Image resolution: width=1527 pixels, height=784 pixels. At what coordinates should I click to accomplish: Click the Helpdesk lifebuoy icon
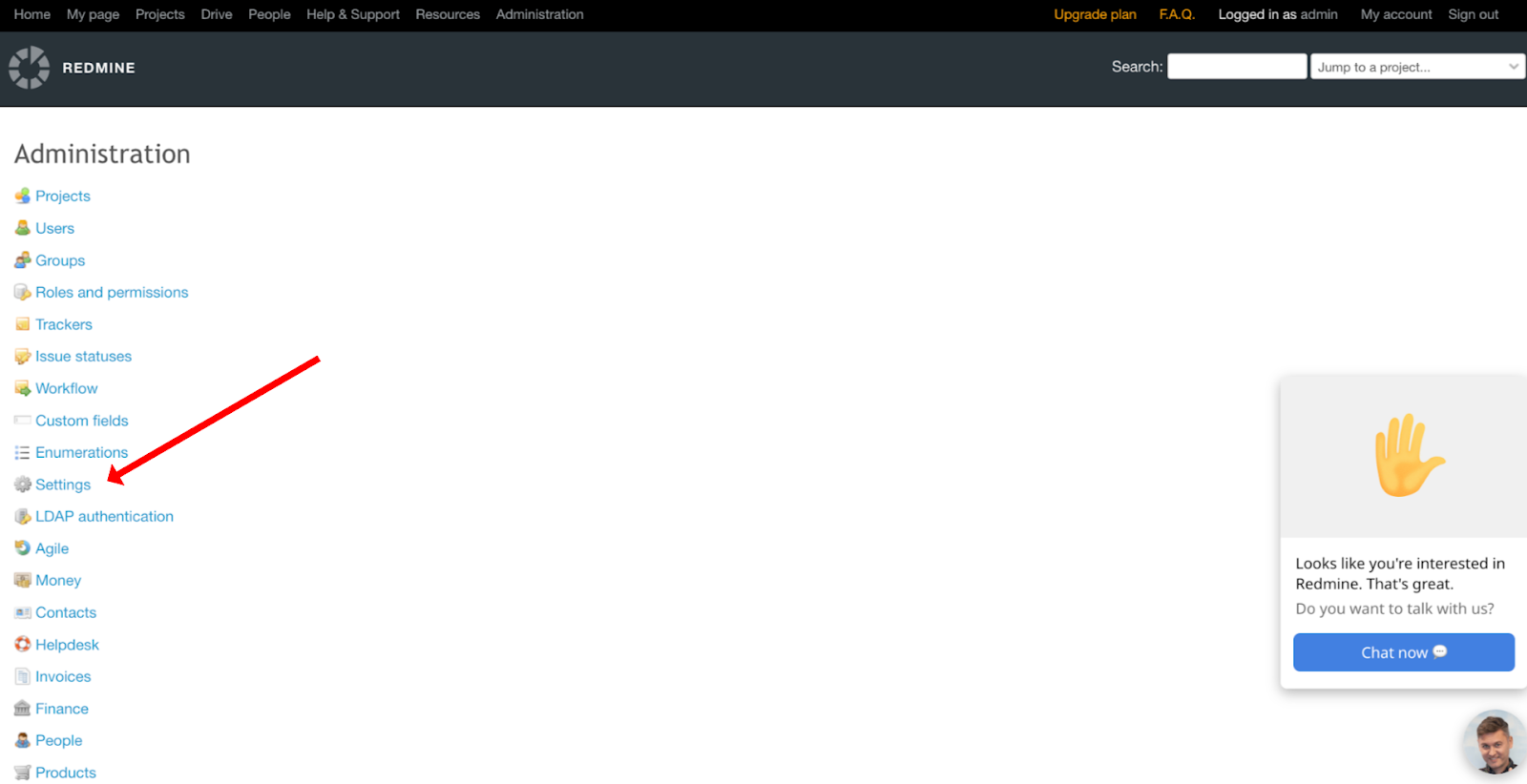click(x=23, y=645)
